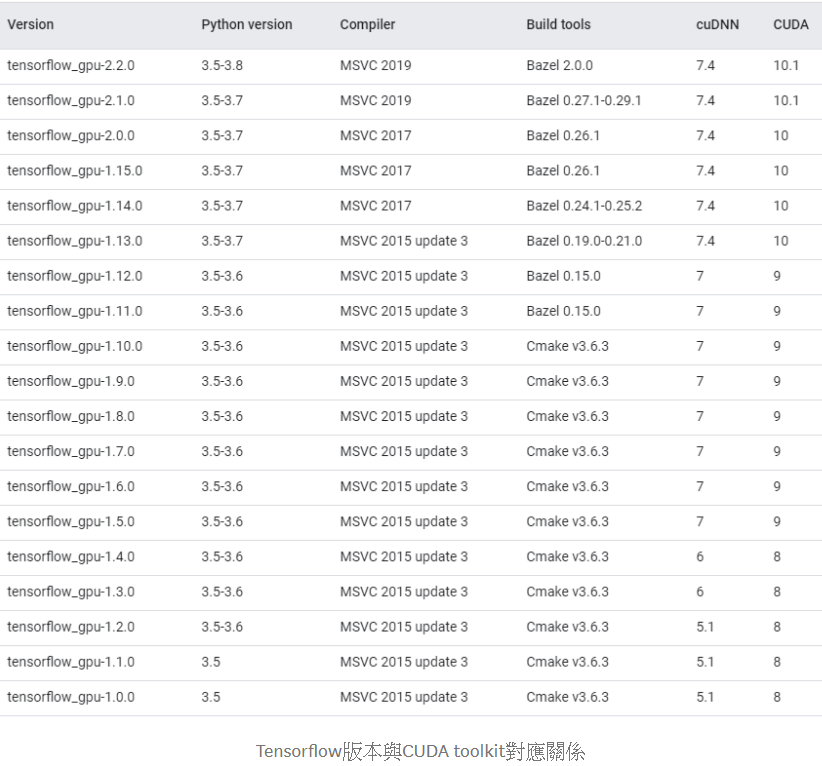
Task: Click cuDNN 7.4 in tensorflow_gpu-1.15.0 row
Action: click(x=705, y=171)
